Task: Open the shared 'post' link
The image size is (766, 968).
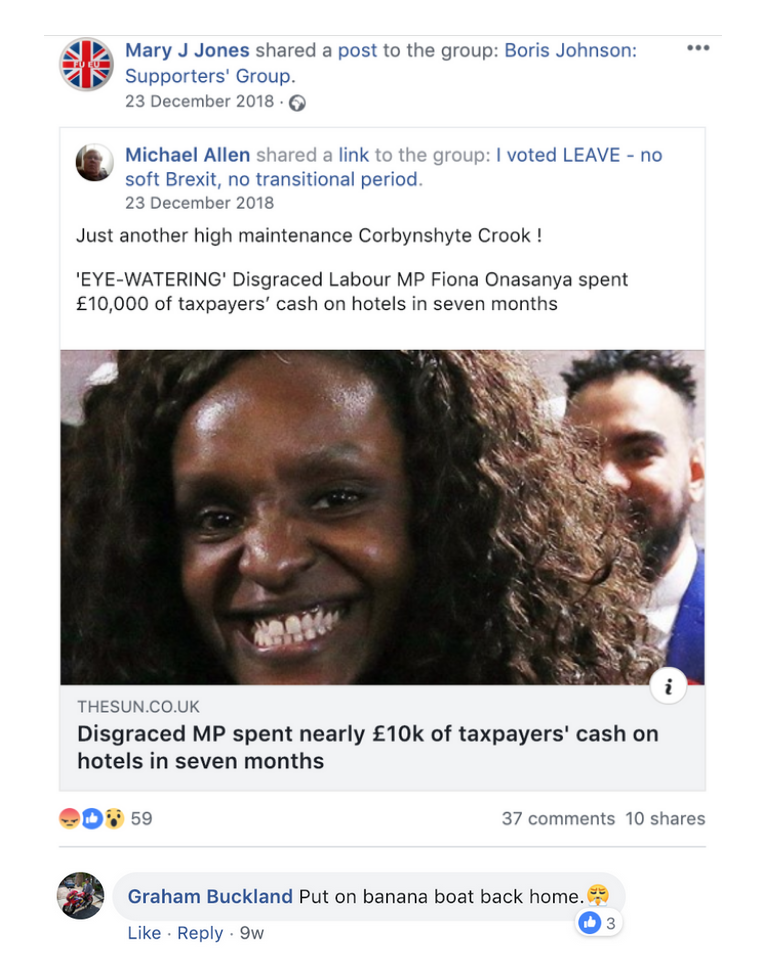Action: tap(357, 50)
